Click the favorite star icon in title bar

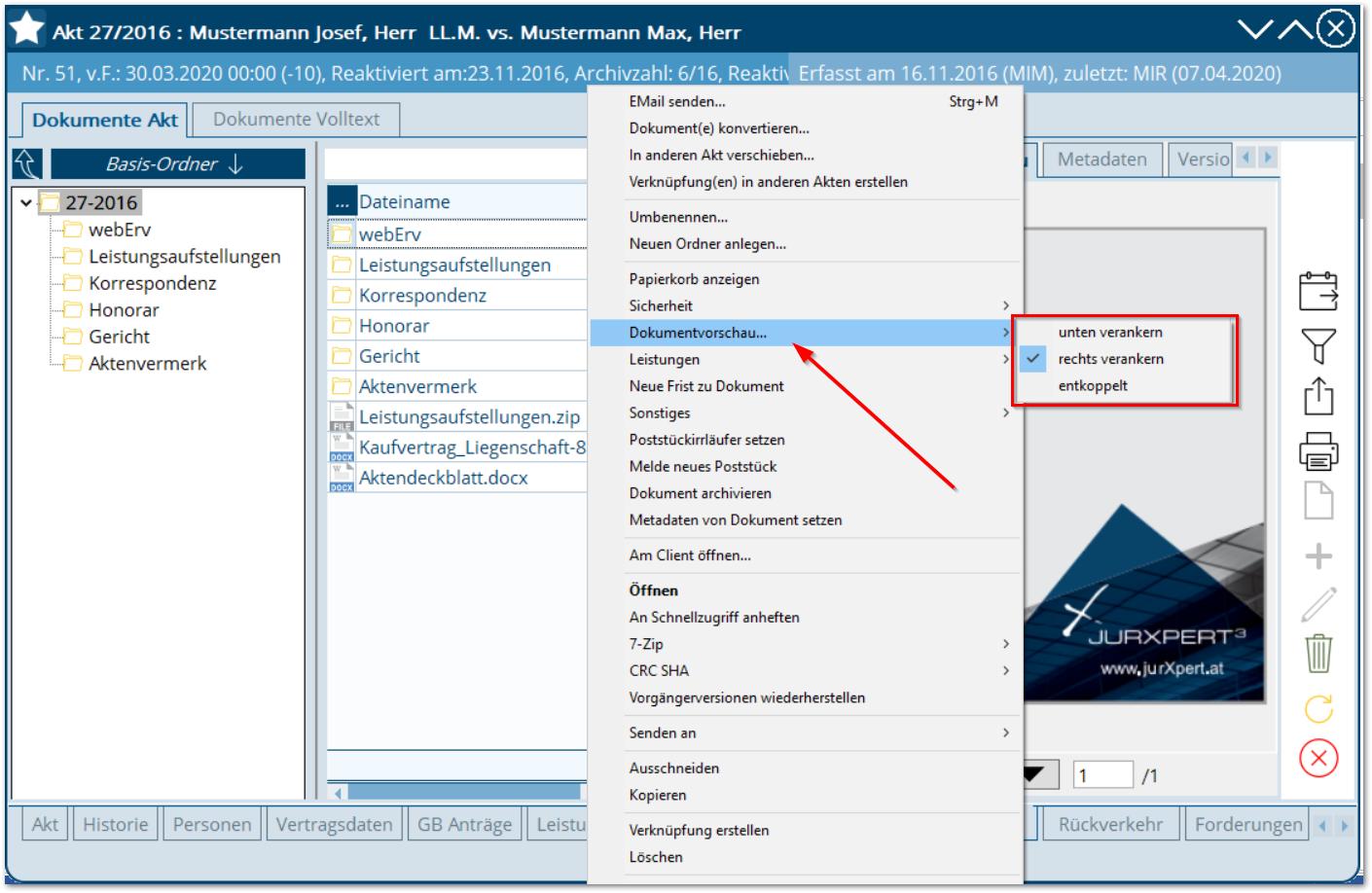point(26,28)
